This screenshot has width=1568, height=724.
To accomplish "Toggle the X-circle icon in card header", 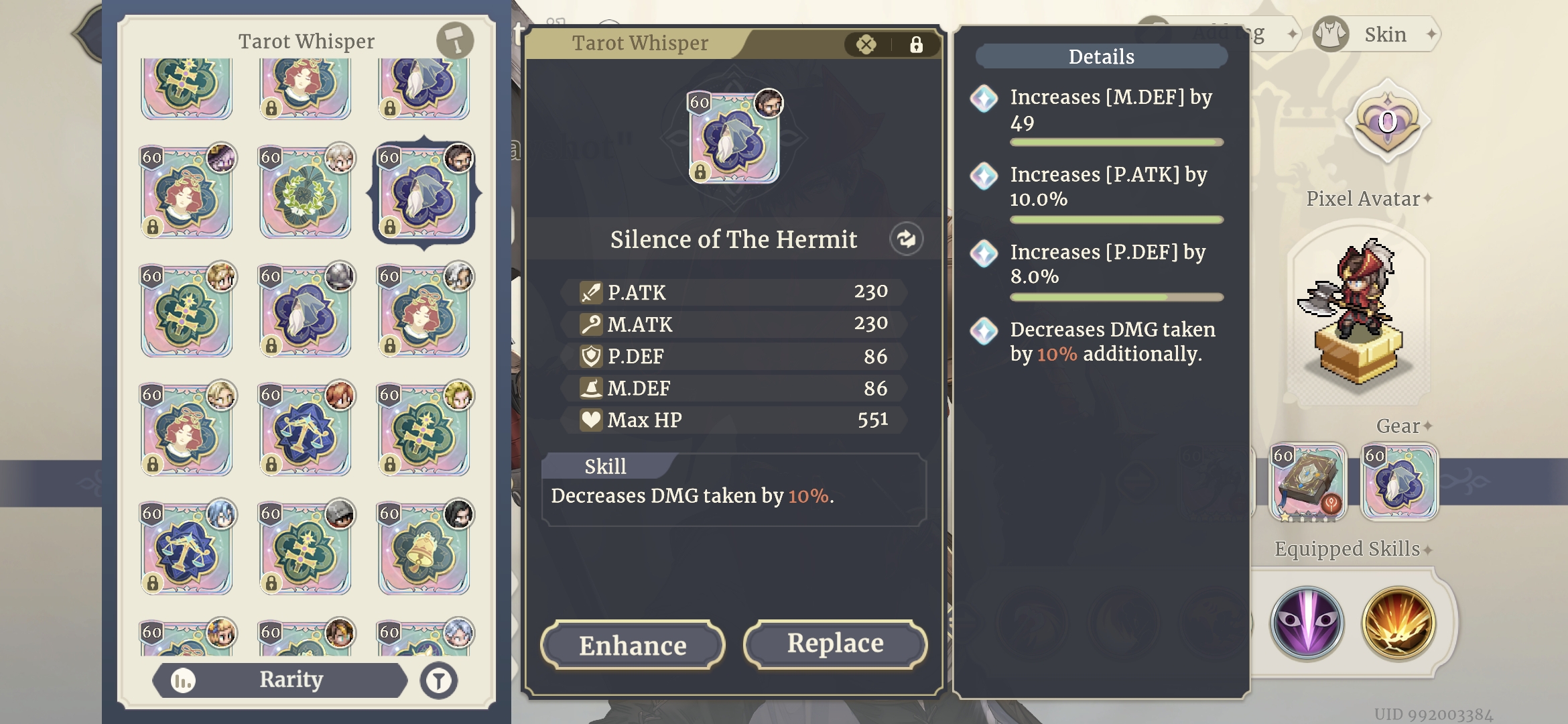I will [866, 45].
